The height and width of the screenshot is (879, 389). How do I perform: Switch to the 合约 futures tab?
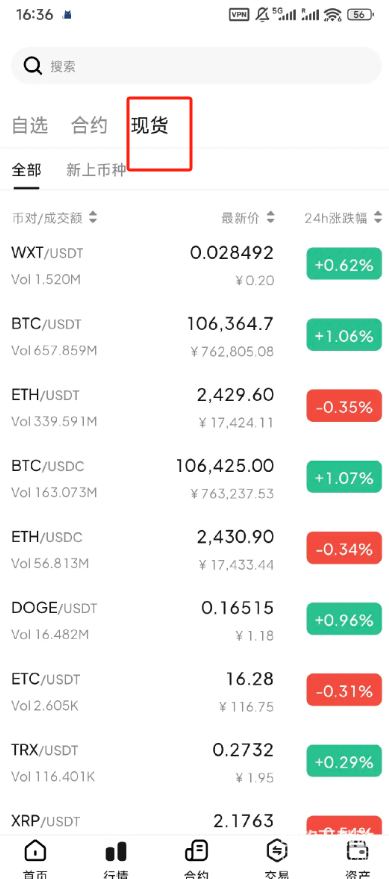point(89,126)
